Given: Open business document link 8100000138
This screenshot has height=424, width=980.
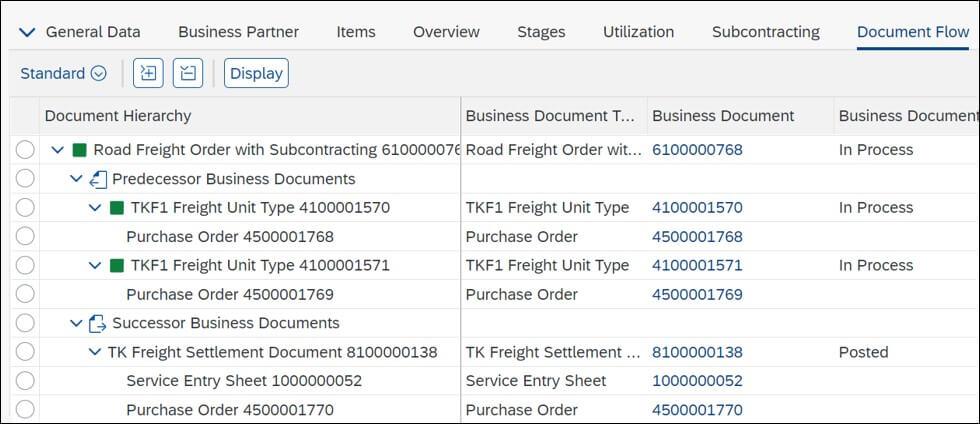Looking at the screenshot, I should coord(697,352).
